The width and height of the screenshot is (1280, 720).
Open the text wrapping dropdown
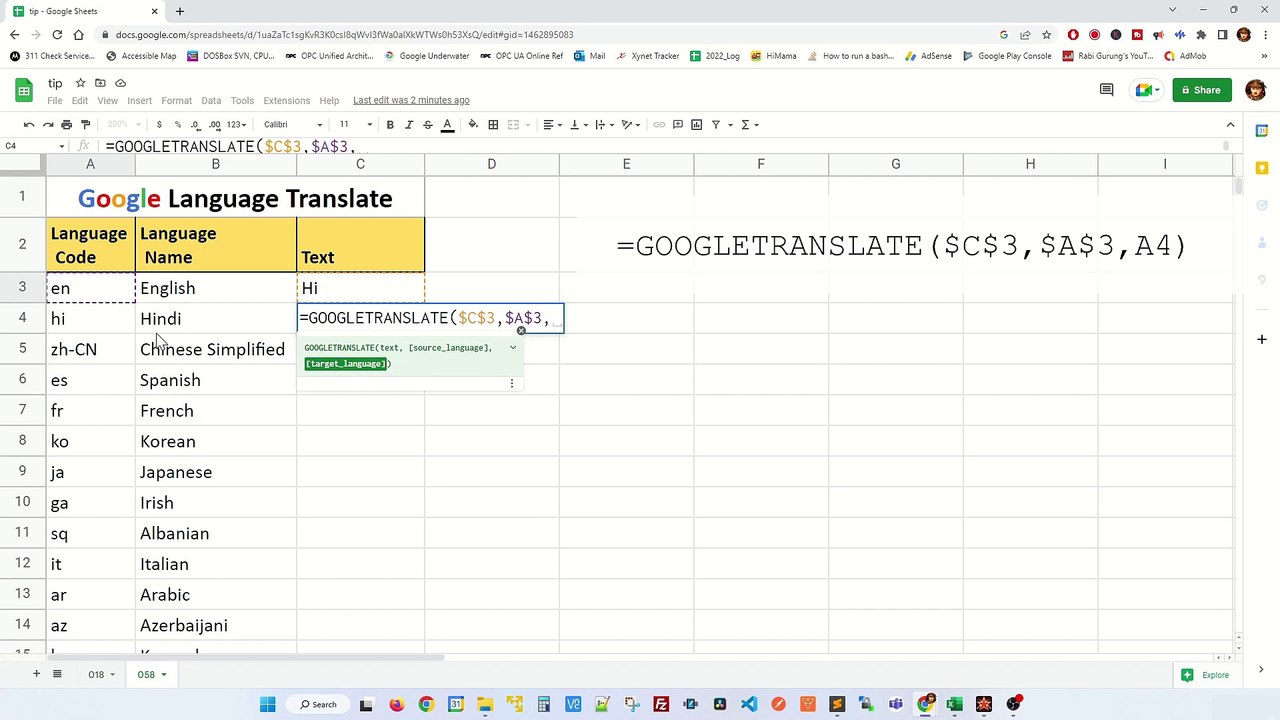603,125
